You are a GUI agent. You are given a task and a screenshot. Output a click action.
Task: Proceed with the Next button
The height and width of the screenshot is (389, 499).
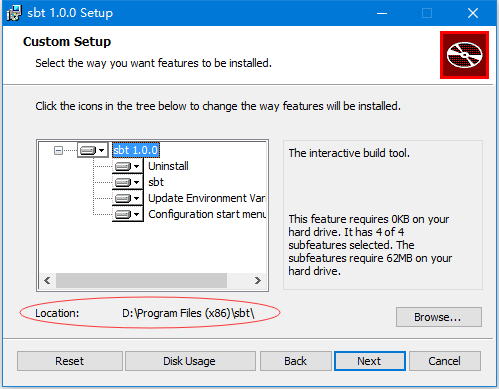pyautogui.click(x=370, y=361)
